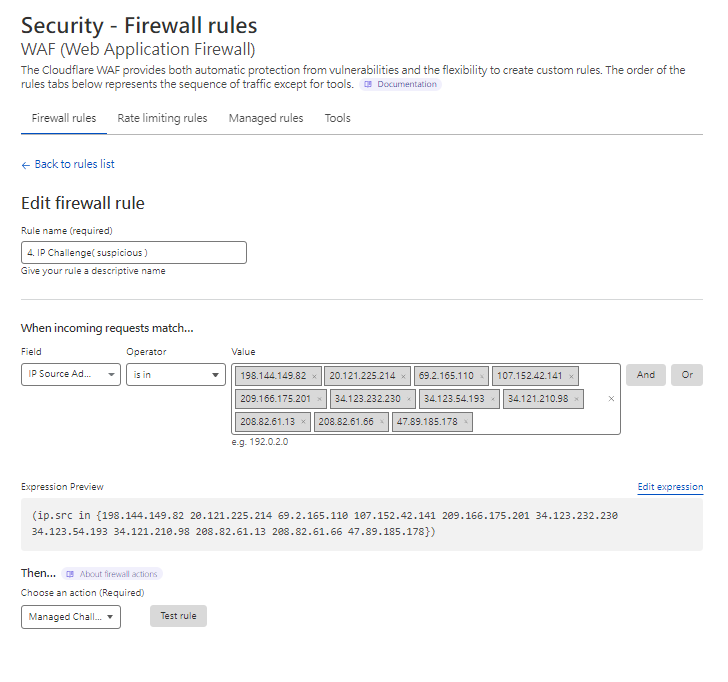The width and height of the screenshot is (728, 682).
Task: Clear all IP values in Value box
Action: 611,399
